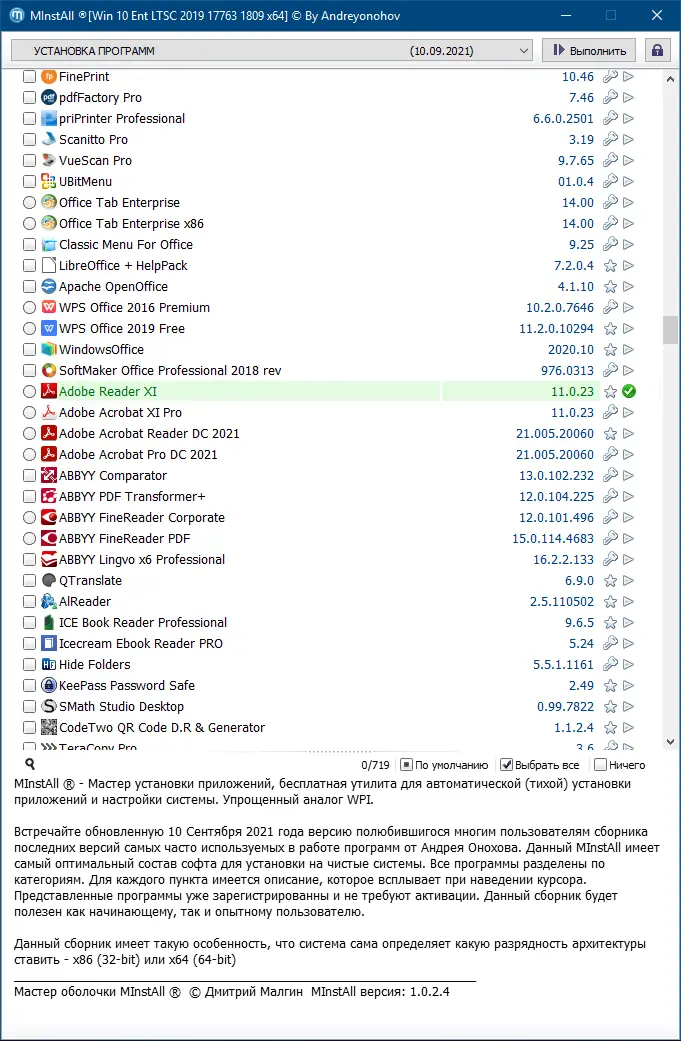681x1041 pixels.
Task: Click the '0/719' selection counter
Action: (376, 765)
